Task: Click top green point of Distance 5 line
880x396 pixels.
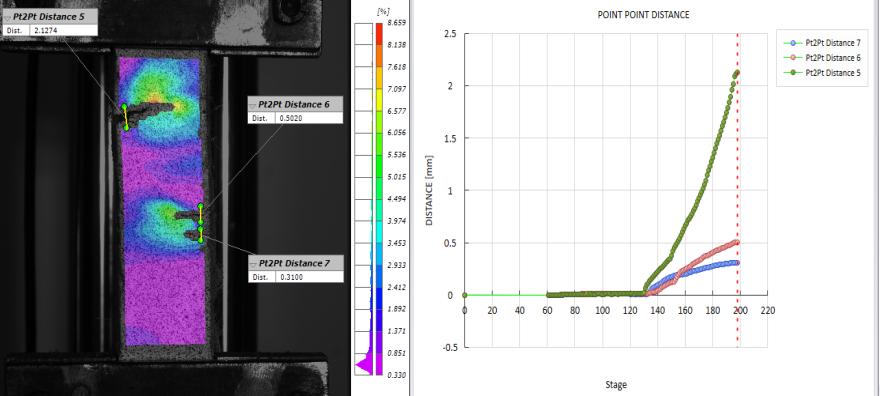Action: click(123, 107)
